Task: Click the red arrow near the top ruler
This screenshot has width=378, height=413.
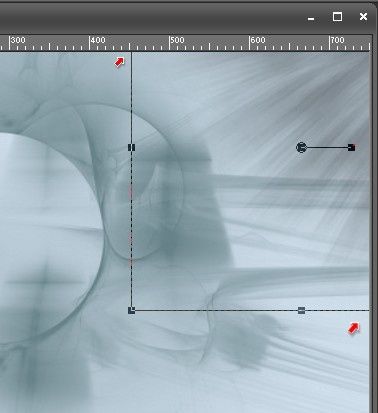Action: (119, 62)
